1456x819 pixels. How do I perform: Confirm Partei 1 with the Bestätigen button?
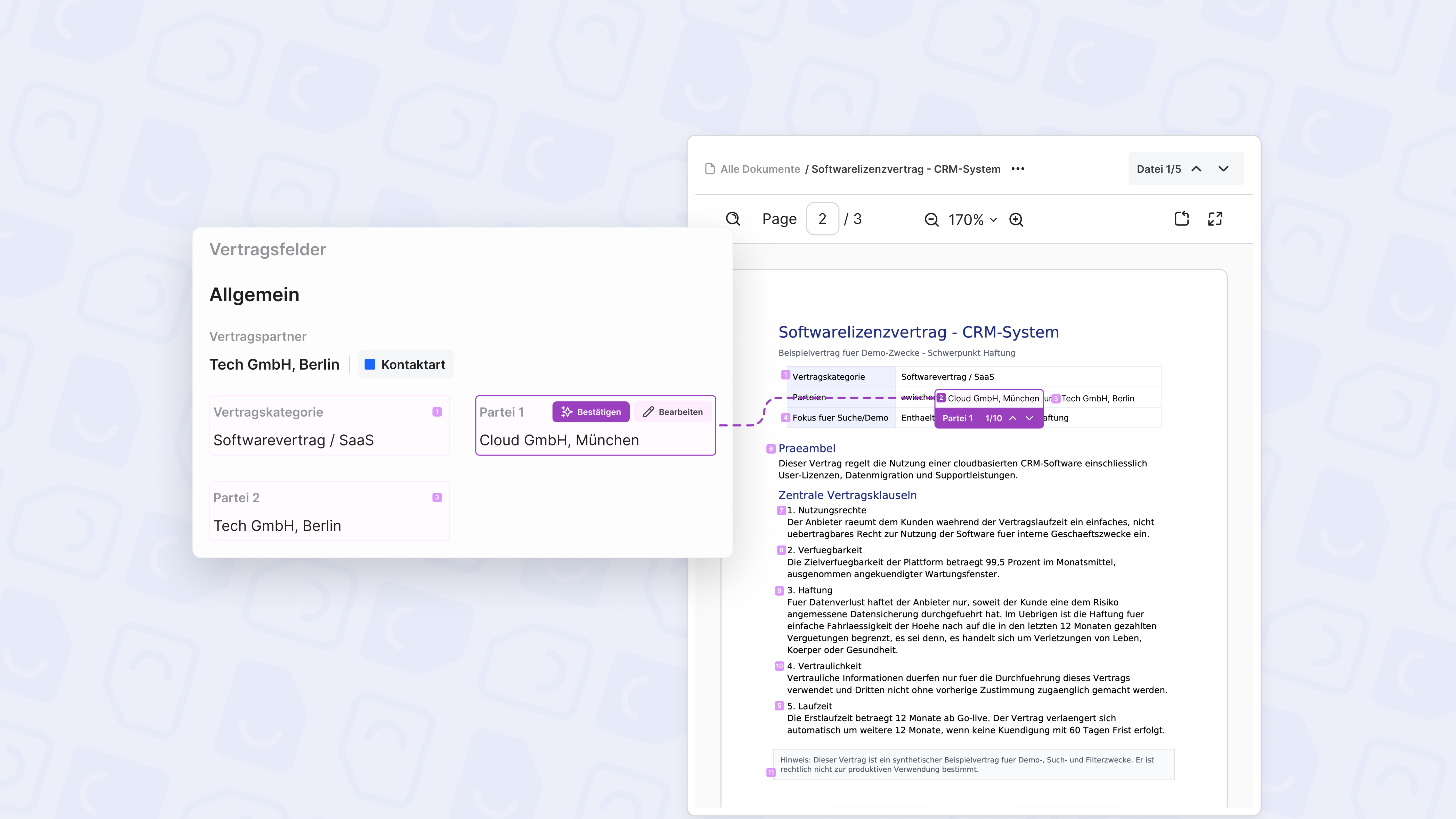[591, 412]
